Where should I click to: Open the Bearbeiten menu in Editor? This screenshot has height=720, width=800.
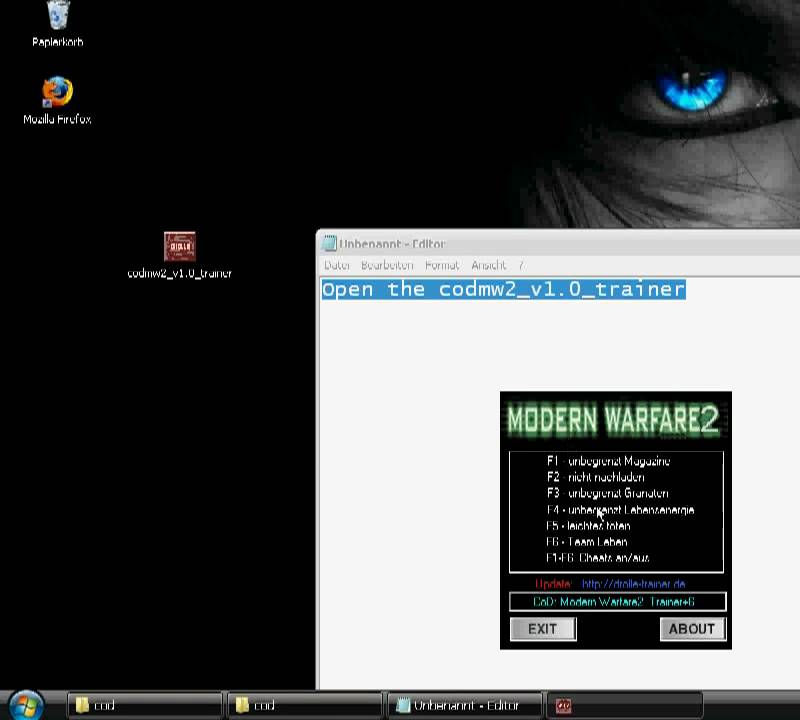click(x=387, y=265)
